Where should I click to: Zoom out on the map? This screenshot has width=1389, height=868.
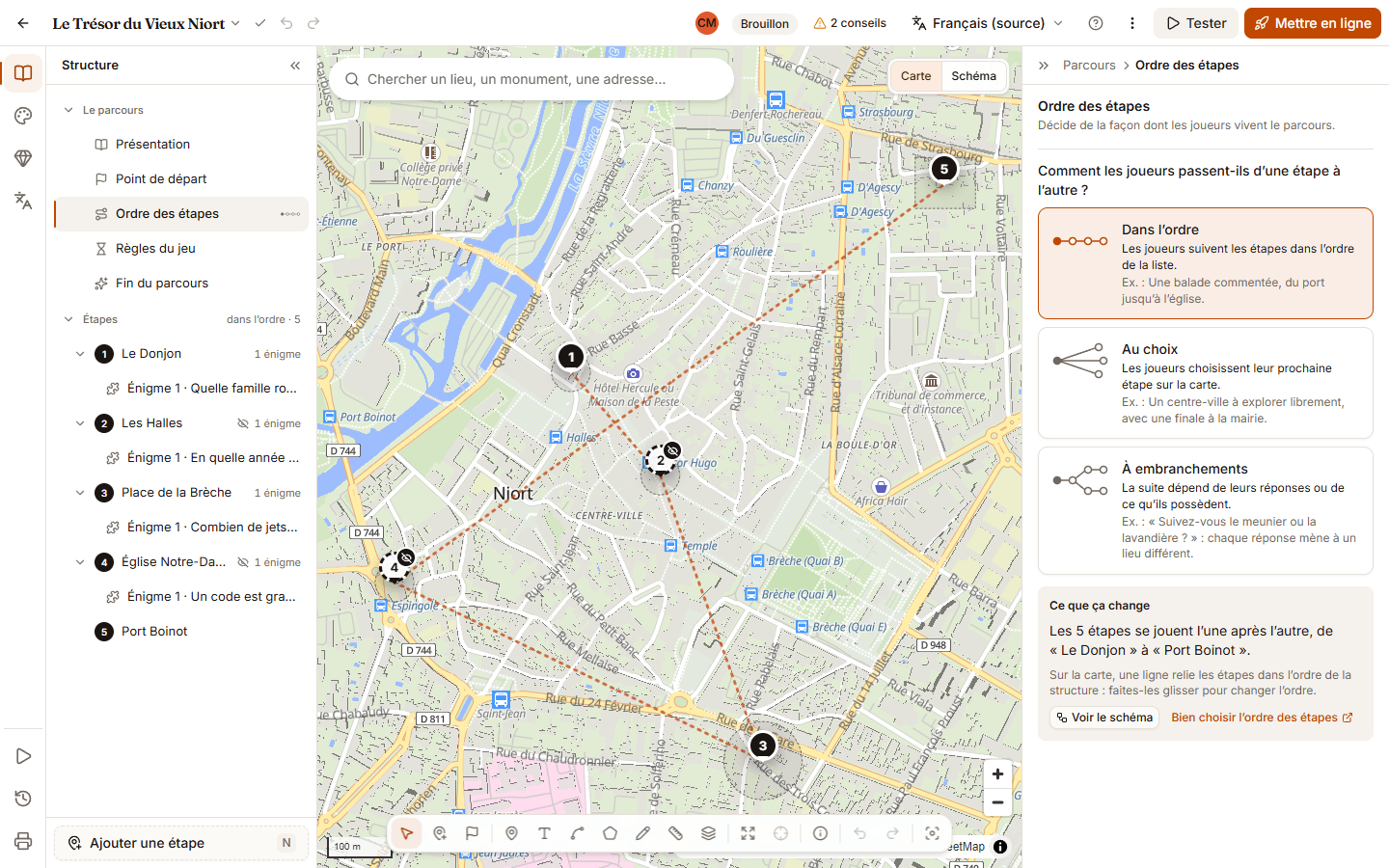(x=997, y=802)
